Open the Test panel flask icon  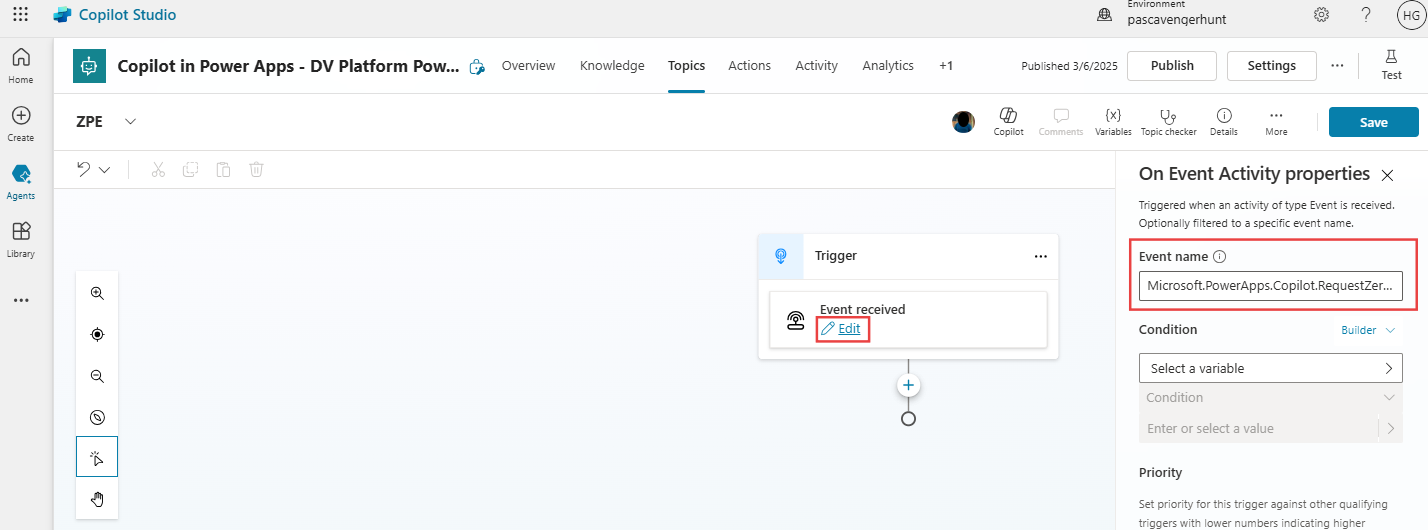tap(1391, 64)
